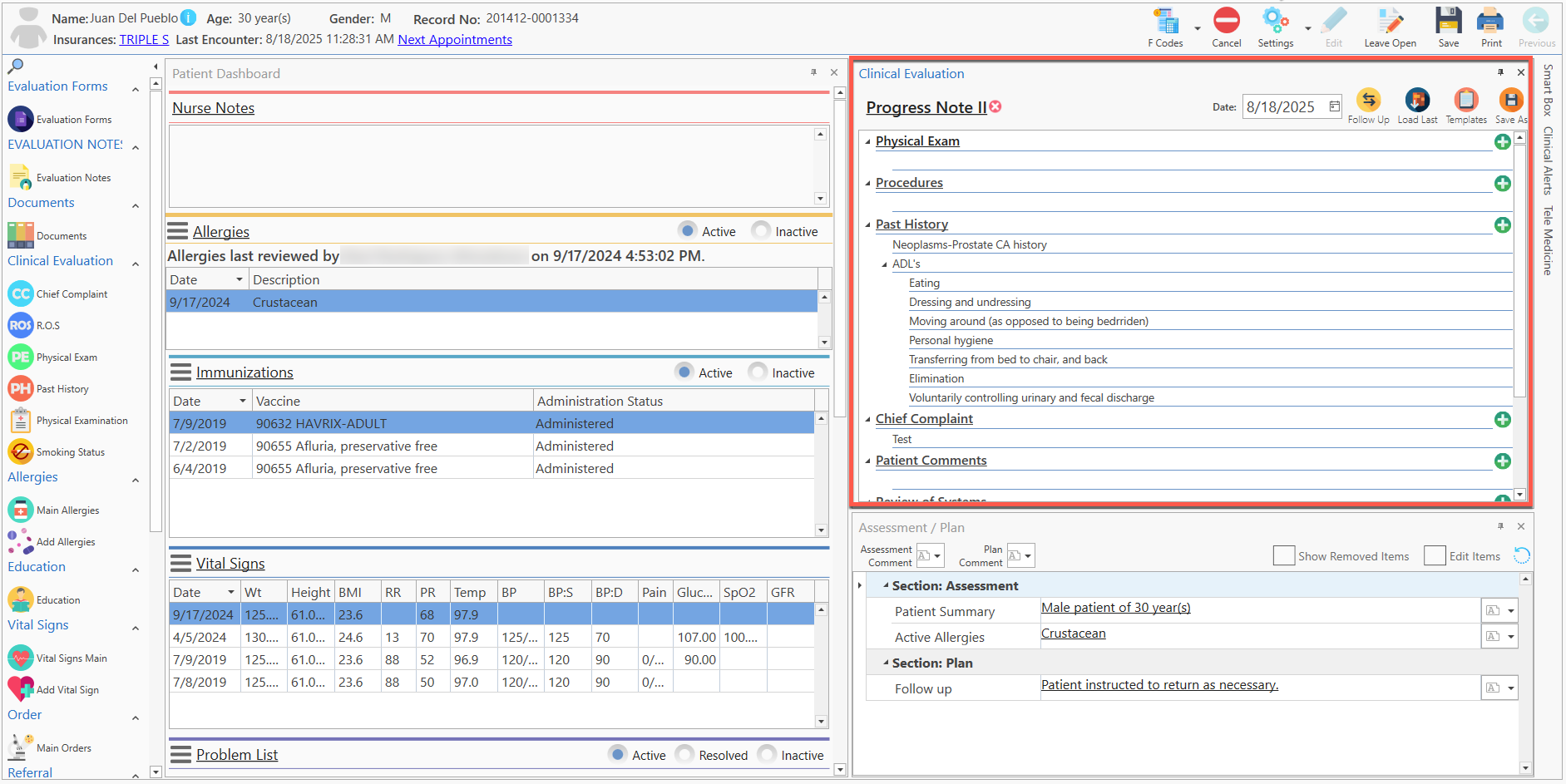1566x784 pixels.
Task: Open the Tele Medicine side tab
Action: pos(1548,240)
